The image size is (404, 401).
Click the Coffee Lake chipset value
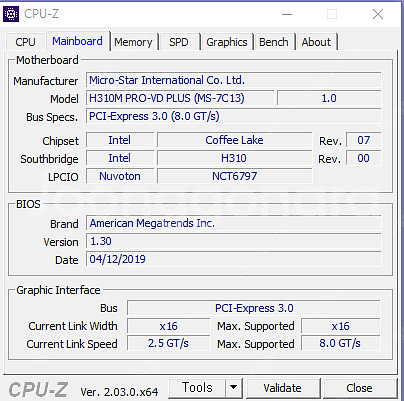click(x=234, y=140)
